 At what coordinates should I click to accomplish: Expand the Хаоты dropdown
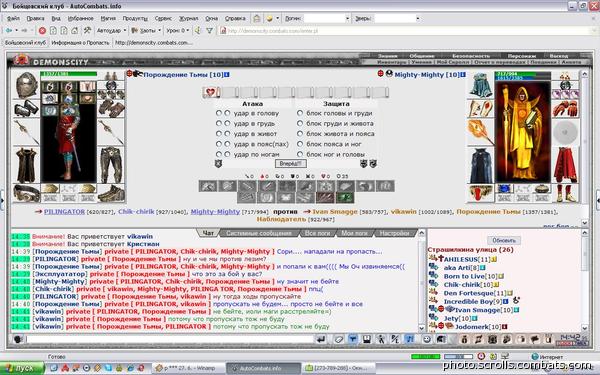click(x=146, y=31)
